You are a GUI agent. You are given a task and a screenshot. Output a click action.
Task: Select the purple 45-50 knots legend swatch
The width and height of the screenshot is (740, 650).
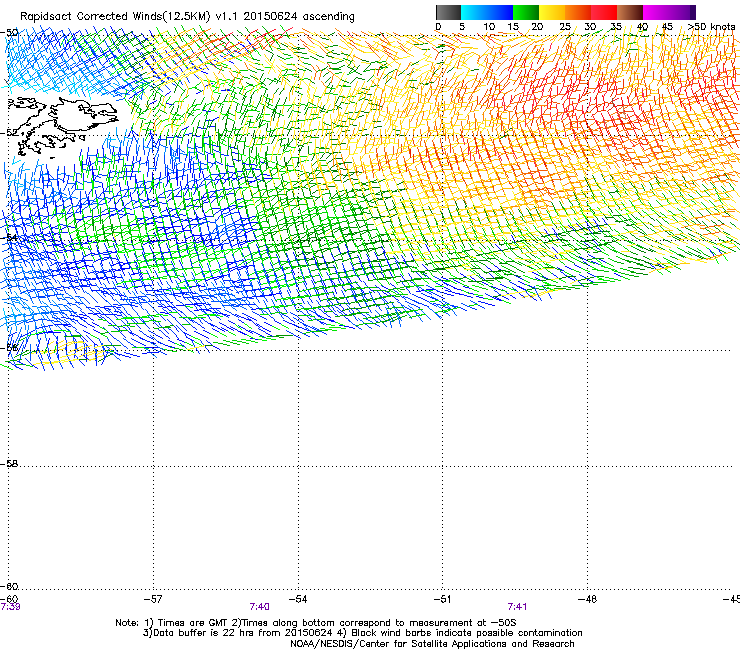click(682, 12)
